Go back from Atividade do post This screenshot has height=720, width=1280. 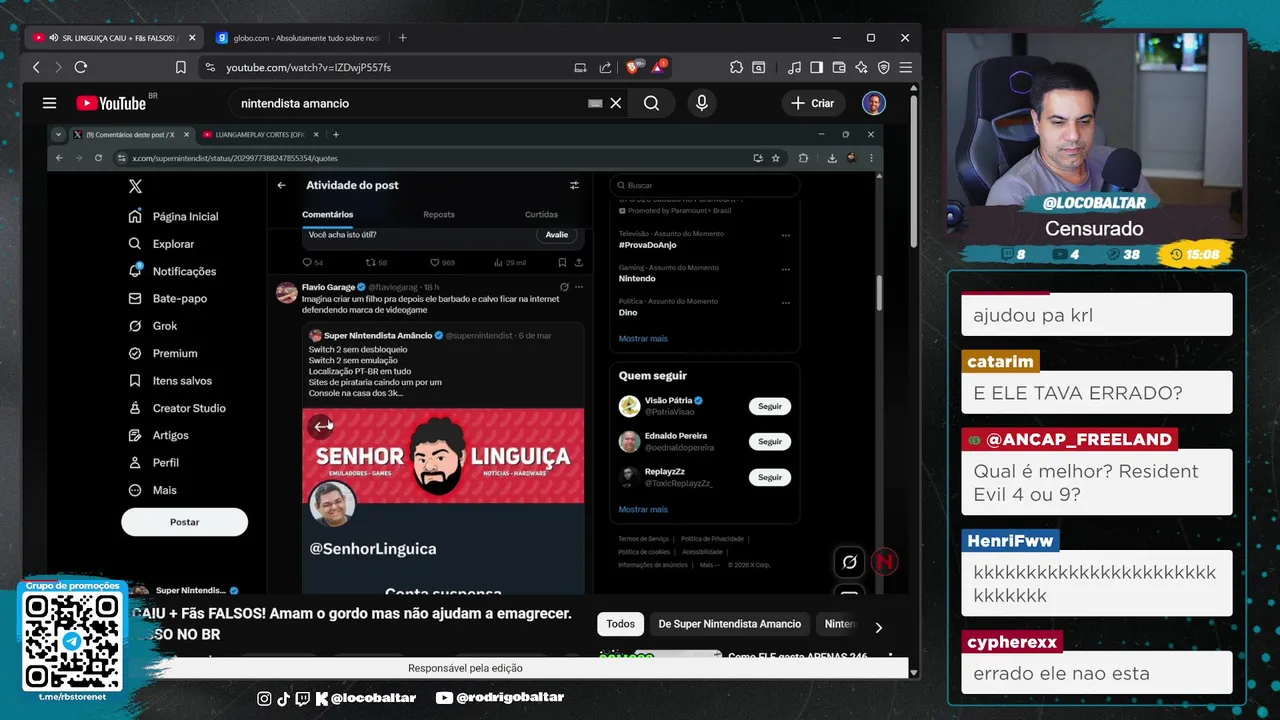point(281,185)
